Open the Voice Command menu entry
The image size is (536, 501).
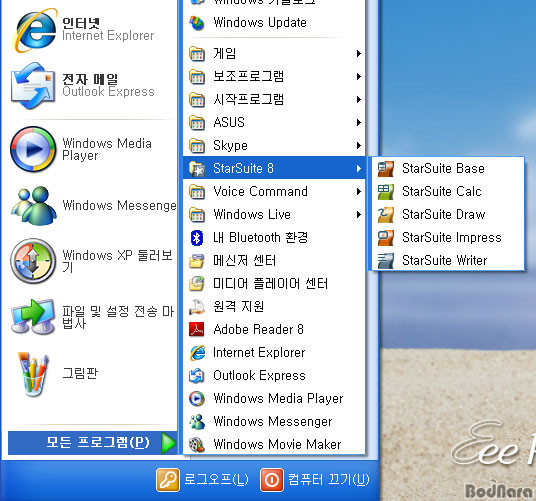point(274,191)
